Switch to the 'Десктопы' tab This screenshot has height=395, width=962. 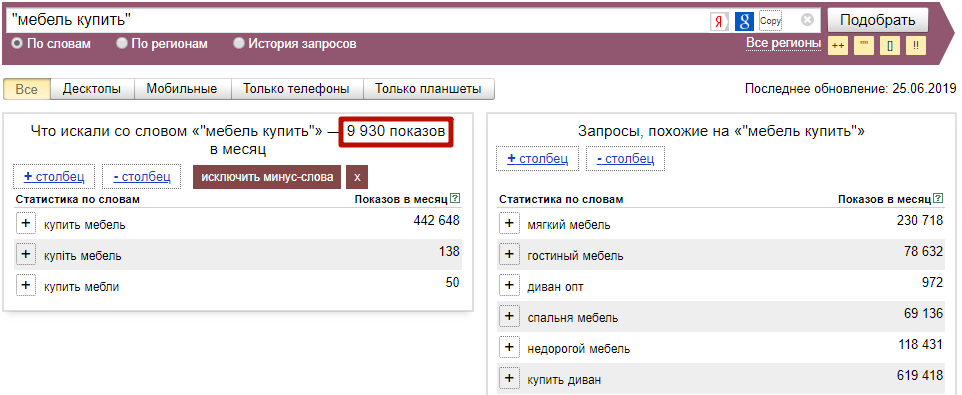[x=92, y=89]
